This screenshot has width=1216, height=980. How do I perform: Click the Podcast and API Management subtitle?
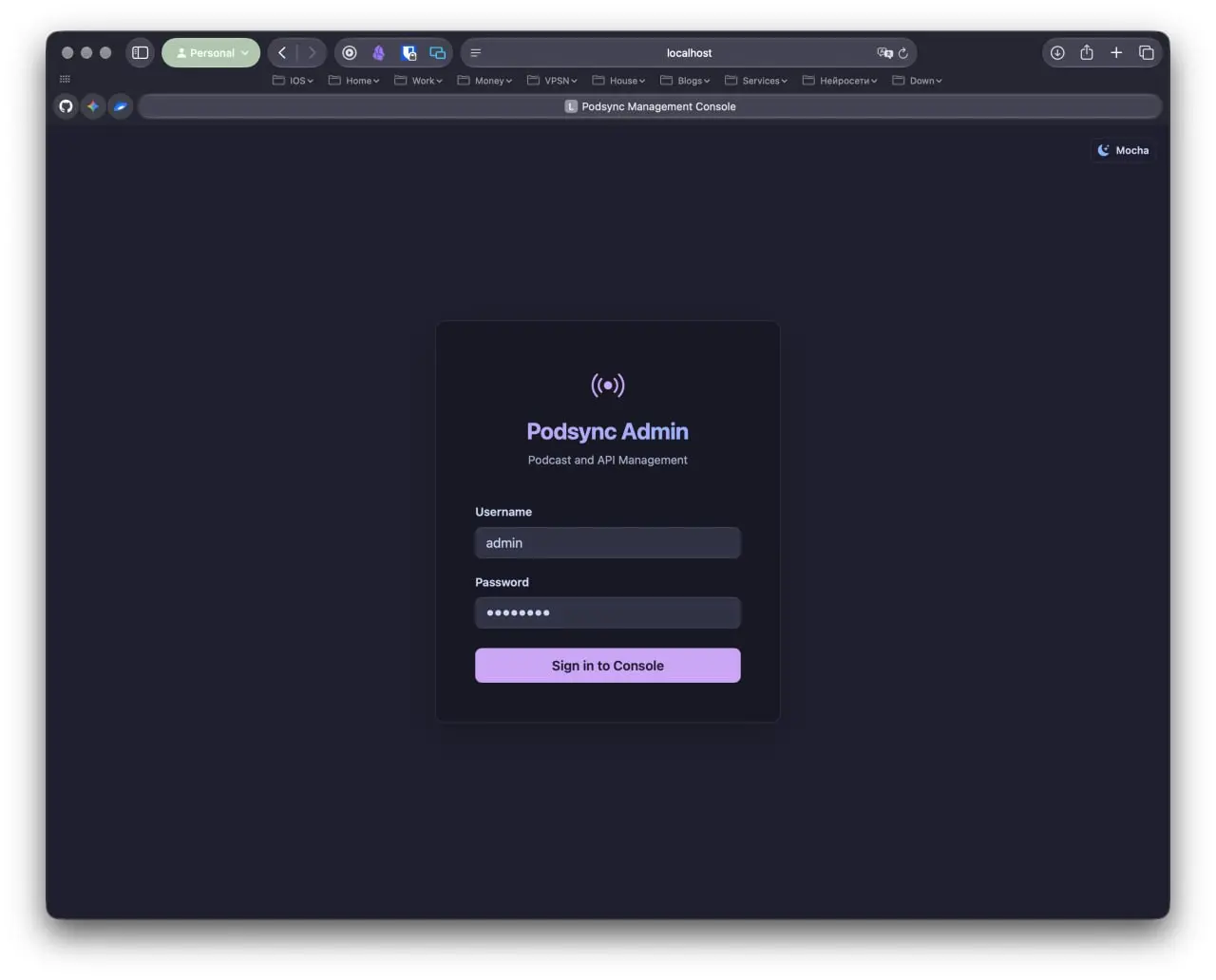[608, 460]
